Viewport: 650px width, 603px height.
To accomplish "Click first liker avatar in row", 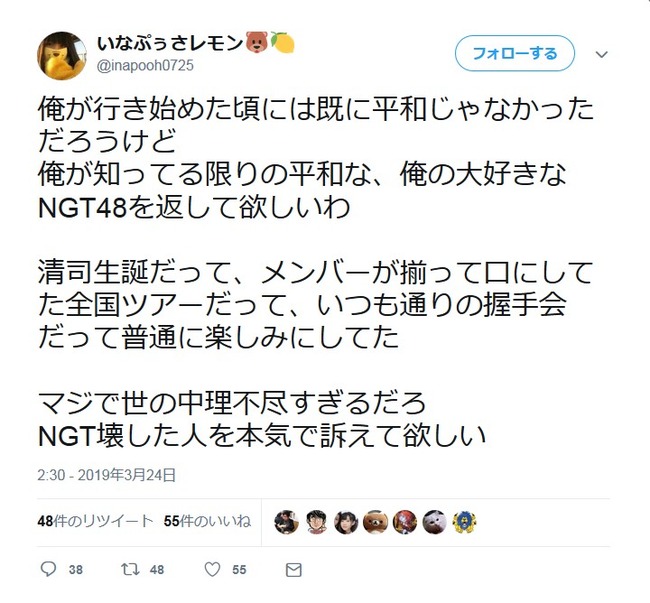I will (x=286, y=522).
